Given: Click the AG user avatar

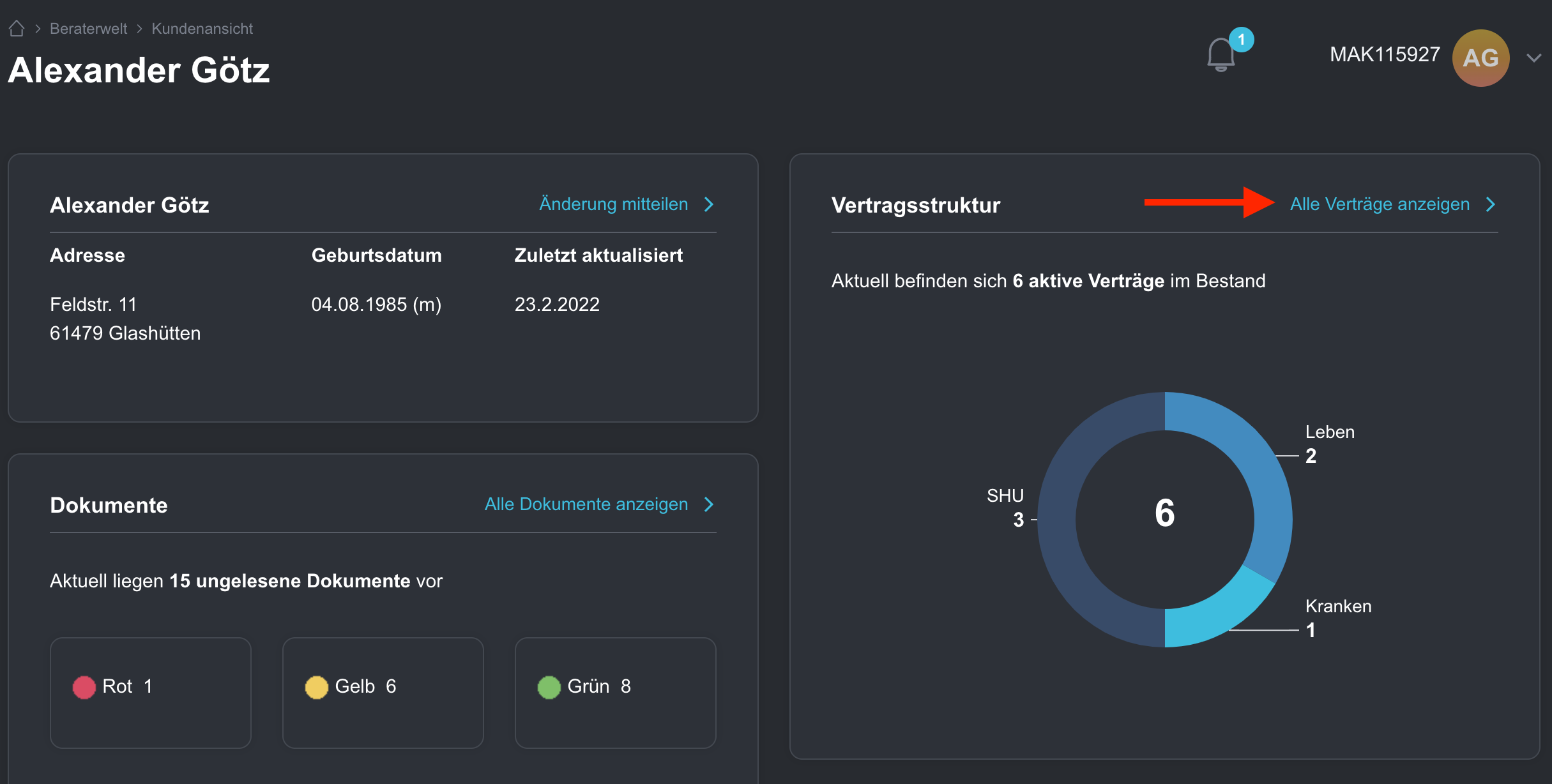Looking at the screenshot, I should pyautogui.click(x=1480, y=58).
